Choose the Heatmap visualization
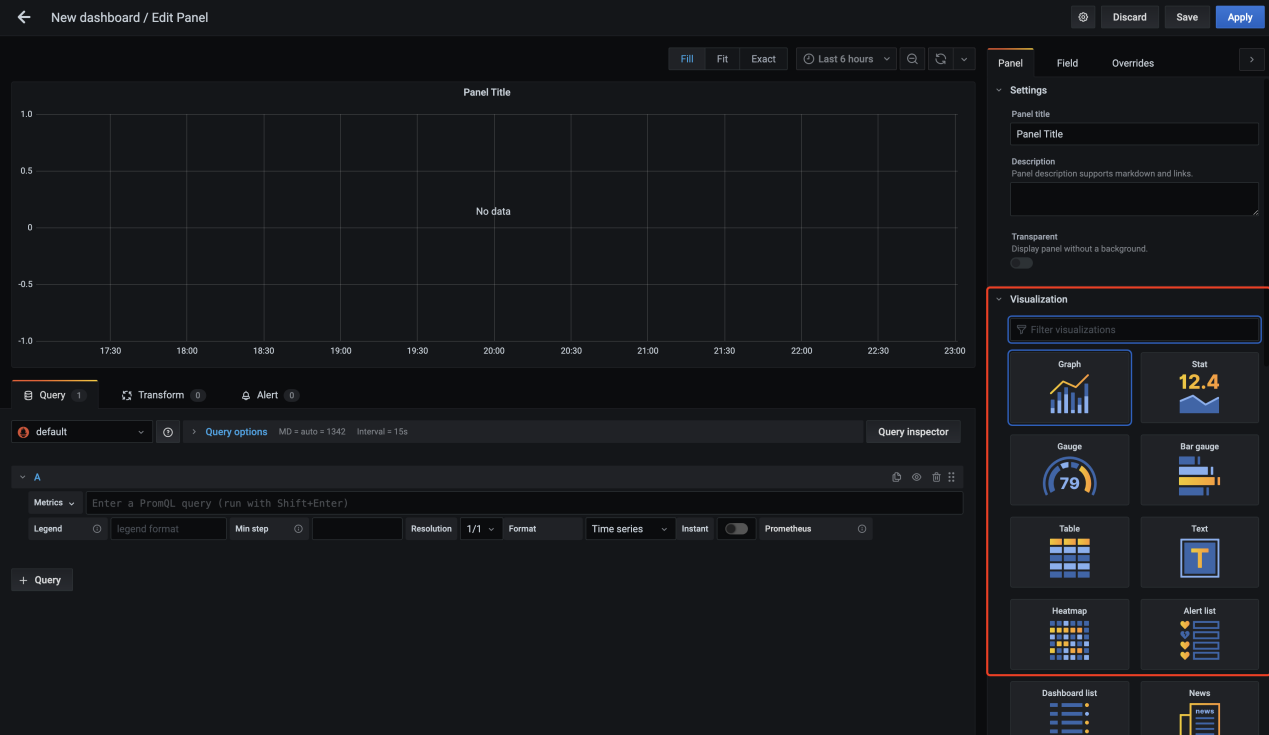The height and width of the screenshot is (735, 1269). tap(1069, 633)
